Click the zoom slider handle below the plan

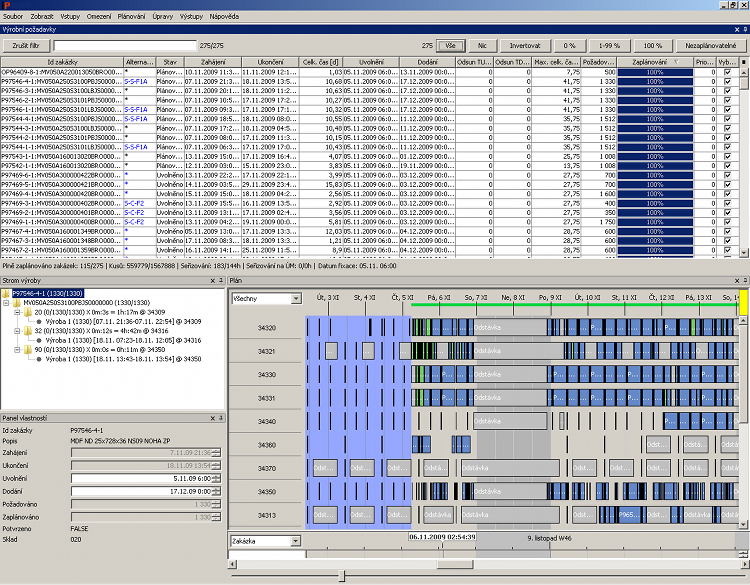tap(342, 575)
